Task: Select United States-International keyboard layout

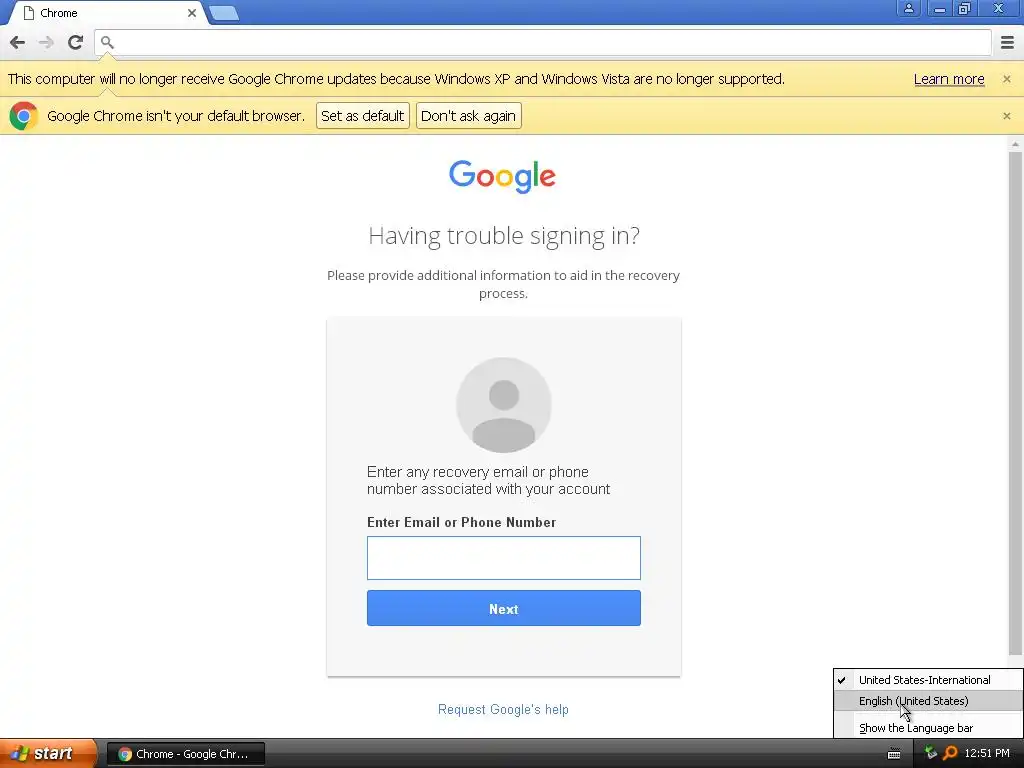Action: tap(928, 680)
